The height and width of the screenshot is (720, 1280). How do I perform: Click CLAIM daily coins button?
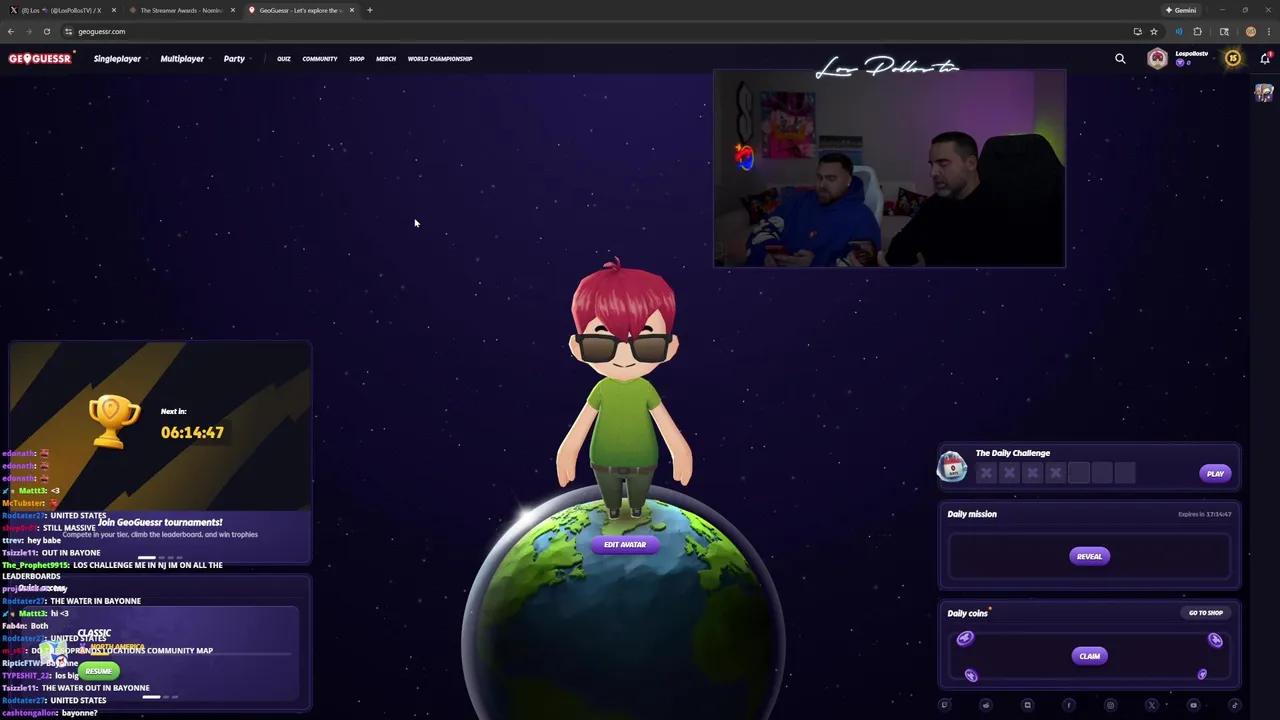tap(1089, 656)
